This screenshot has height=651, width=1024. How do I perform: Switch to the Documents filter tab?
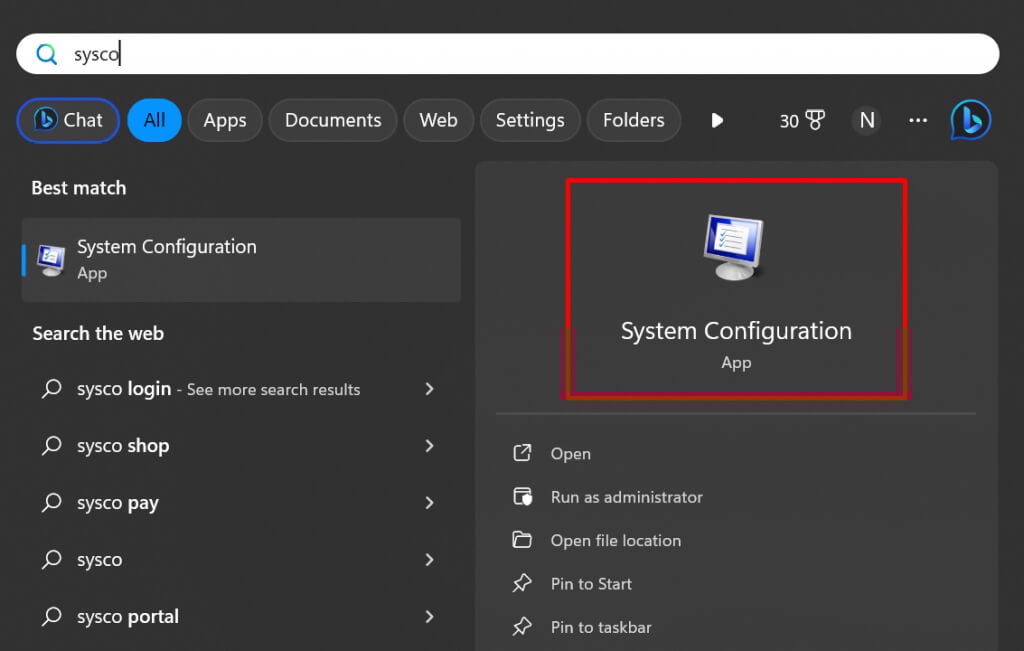(333, 120)
